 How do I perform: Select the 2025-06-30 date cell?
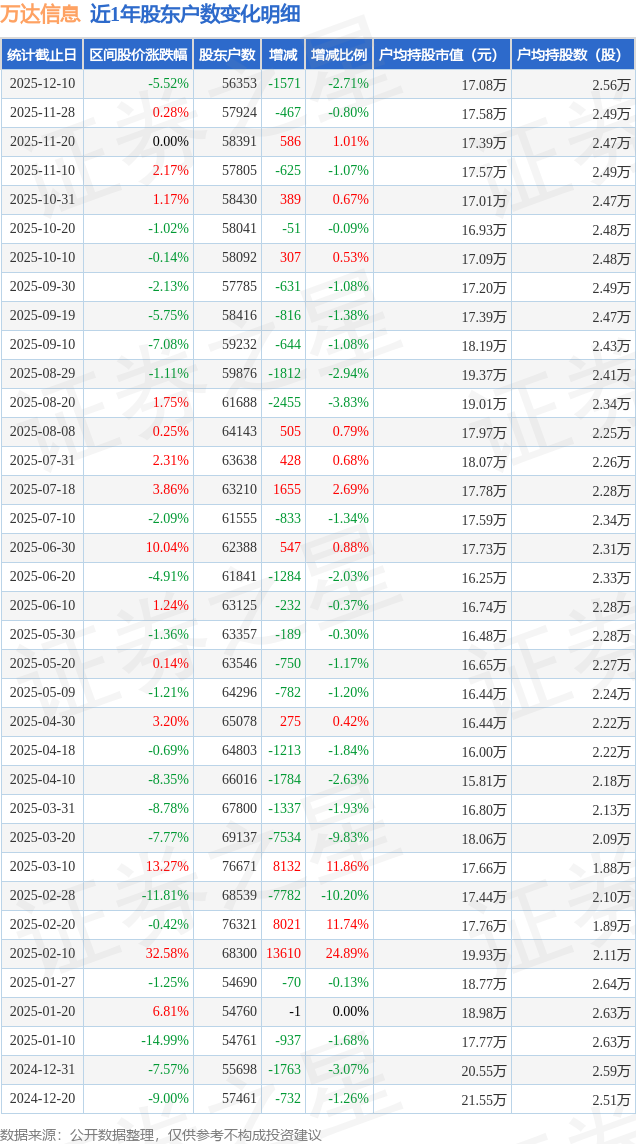(x=42, y=548)
